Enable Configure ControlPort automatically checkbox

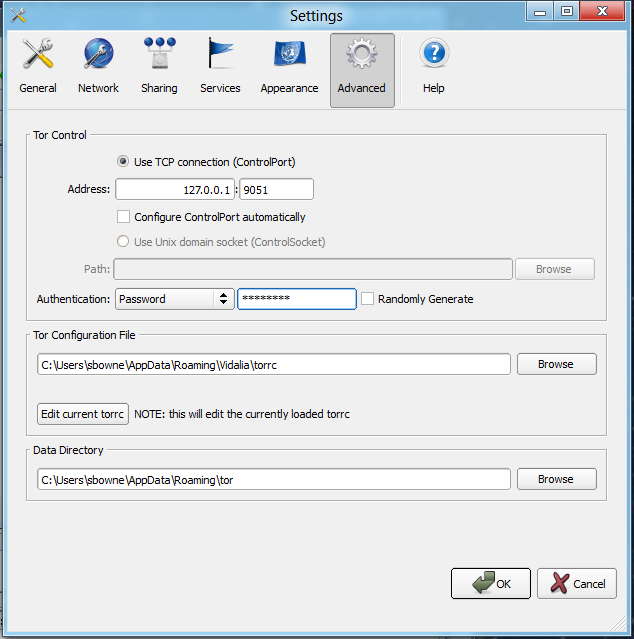(123, 216)
